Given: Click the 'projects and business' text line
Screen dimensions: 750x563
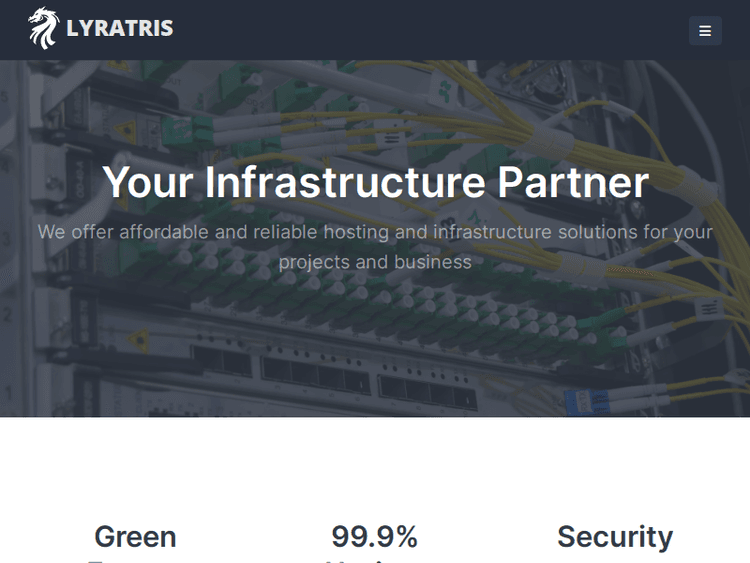Looking at the screenshot, I should (x=375, y=262).
